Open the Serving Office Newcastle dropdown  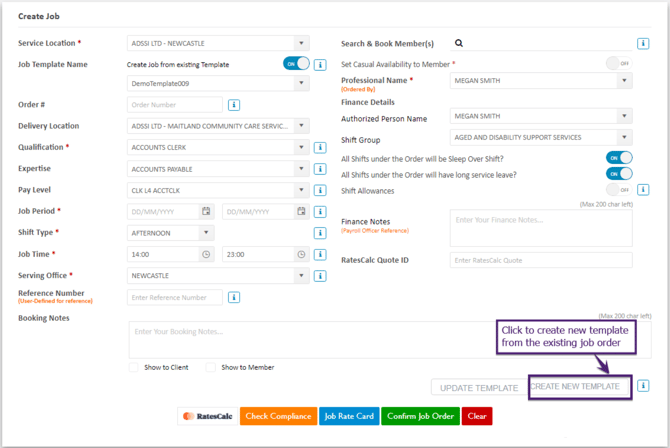[x=218, y=276]
